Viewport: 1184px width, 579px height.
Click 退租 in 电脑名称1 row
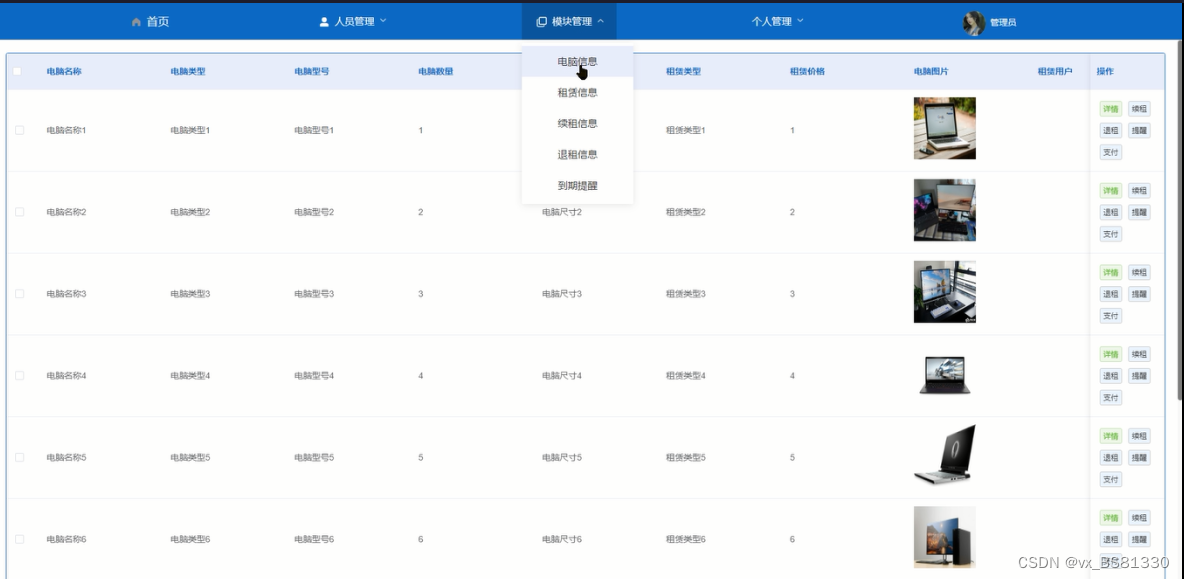1111,131
